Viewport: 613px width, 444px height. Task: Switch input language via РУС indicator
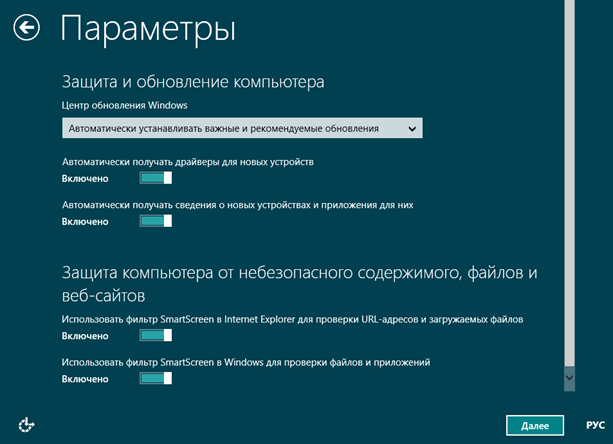595,425
